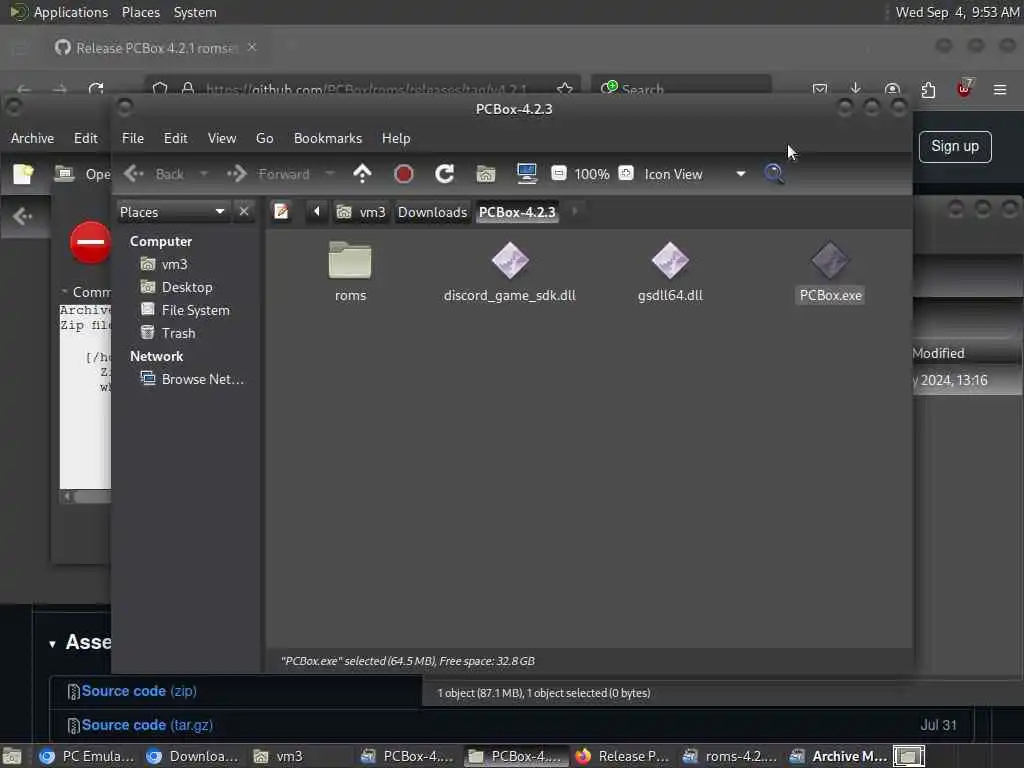Click the Back arrow in file manager
The height and width of the screenshot is (768, 1024).
point(154,174)
